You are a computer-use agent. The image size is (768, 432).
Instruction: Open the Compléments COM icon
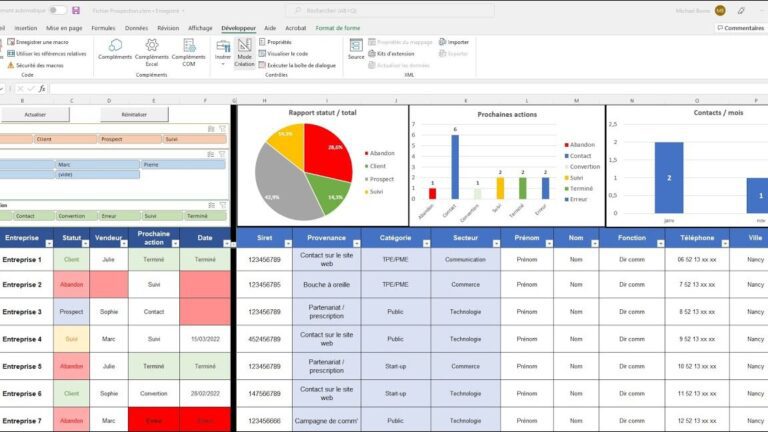189,46
